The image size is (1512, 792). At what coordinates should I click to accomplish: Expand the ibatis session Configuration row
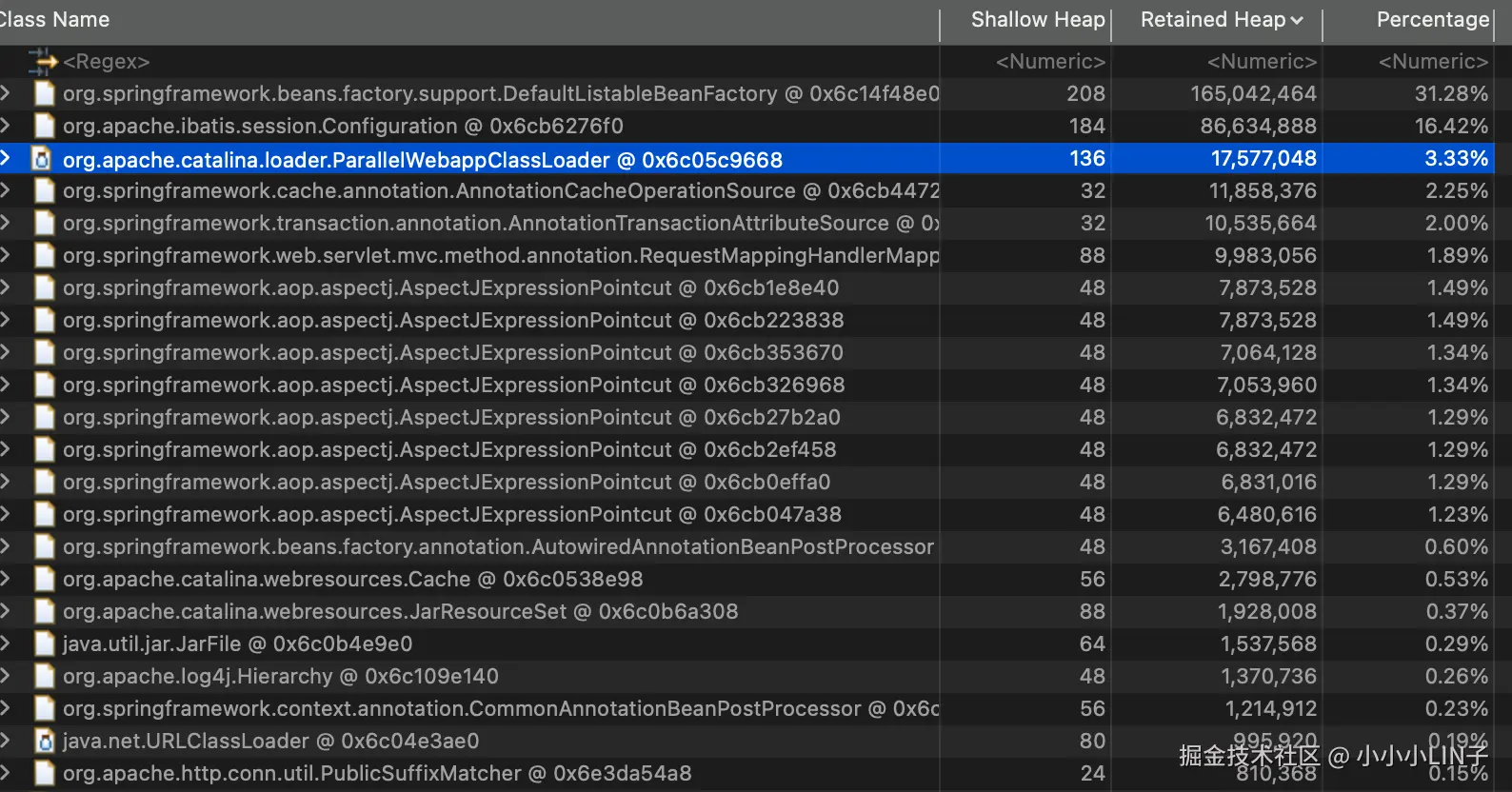point(6,126)
